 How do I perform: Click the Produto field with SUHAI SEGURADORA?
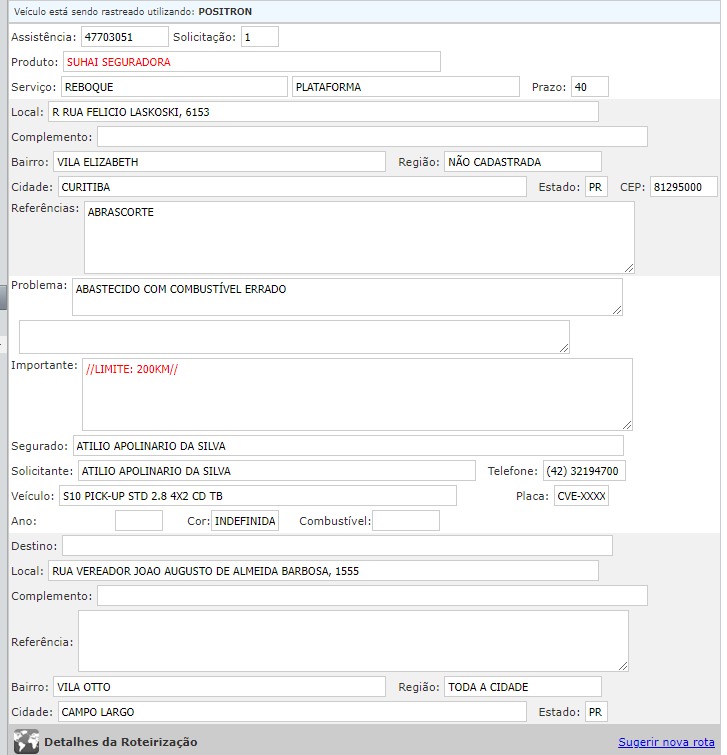click(251, 62)
